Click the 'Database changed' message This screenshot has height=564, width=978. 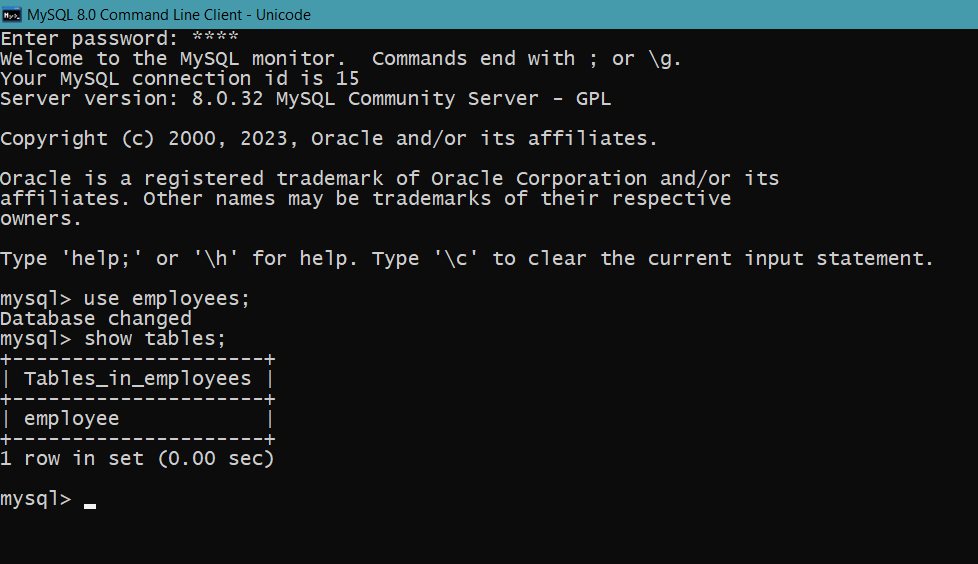pyautogui.click(x=96, y=319)
